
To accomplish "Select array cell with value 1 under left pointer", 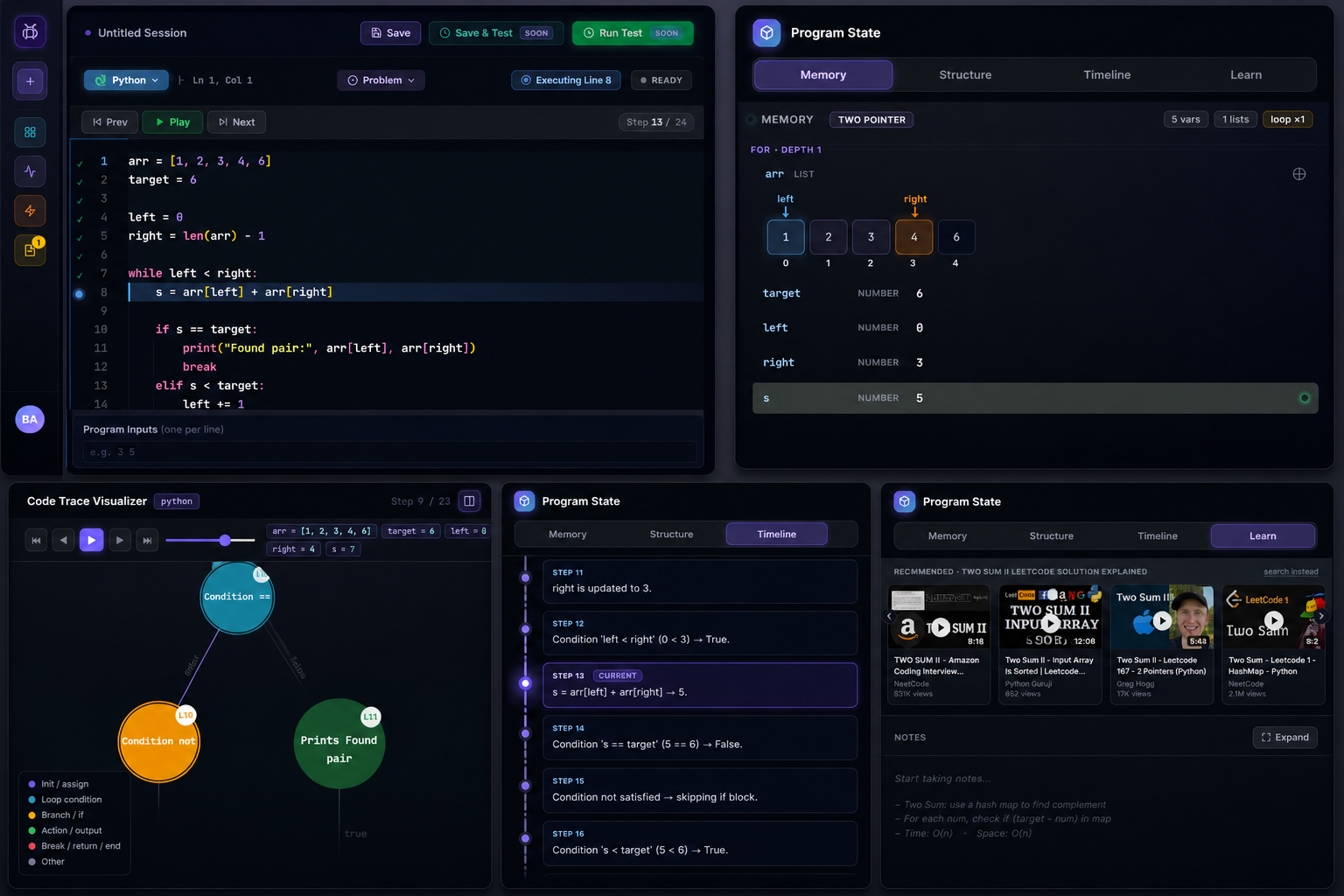I will 786,237.
